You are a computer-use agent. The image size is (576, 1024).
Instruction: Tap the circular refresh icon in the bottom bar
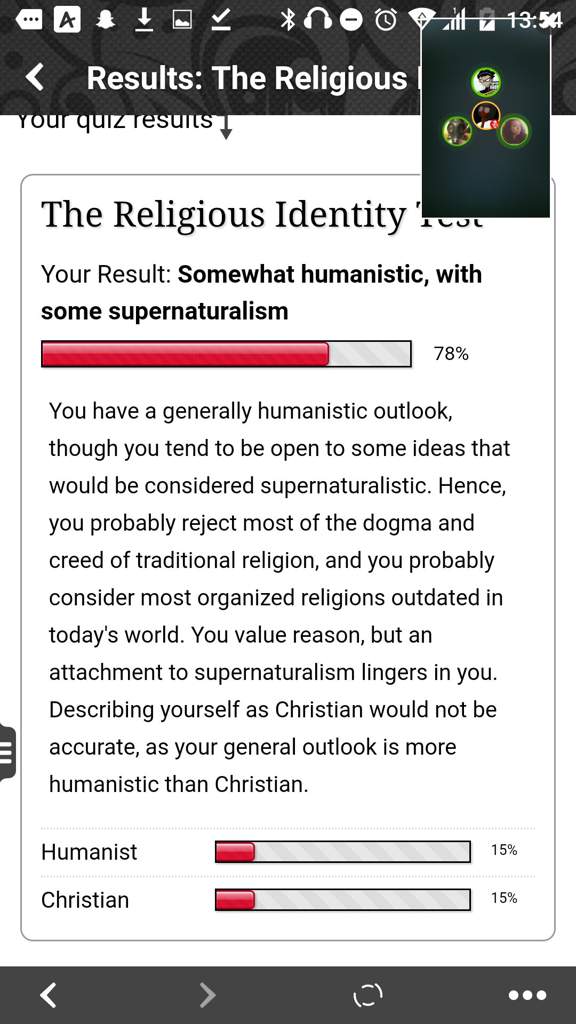pyautogui.click(x=368, y=995)
